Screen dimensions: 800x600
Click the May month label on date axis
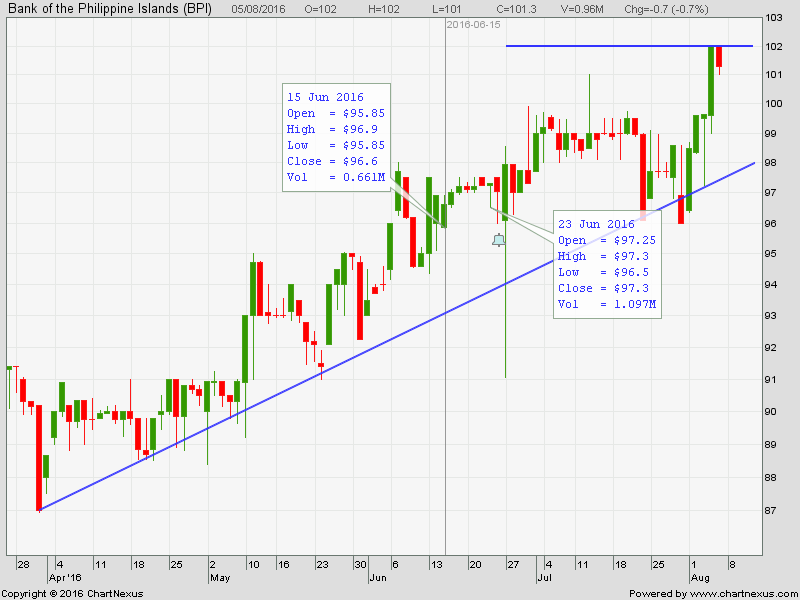click(220, 578)
